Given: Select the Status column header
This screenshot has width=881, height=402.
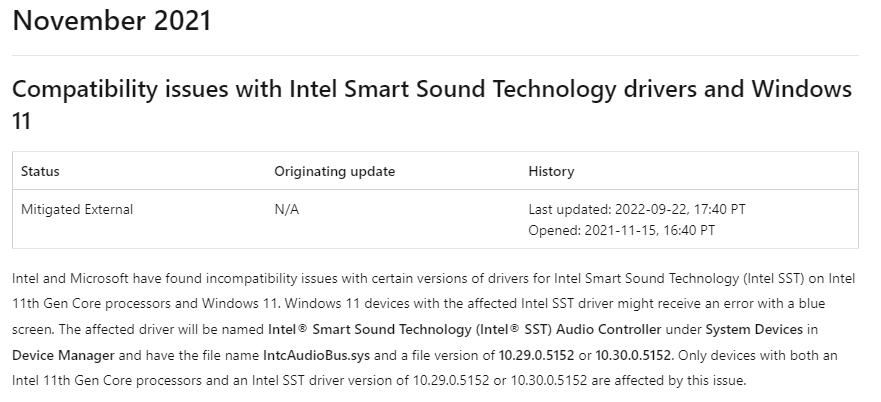Looking at the screenshot, I should point(40,171).
